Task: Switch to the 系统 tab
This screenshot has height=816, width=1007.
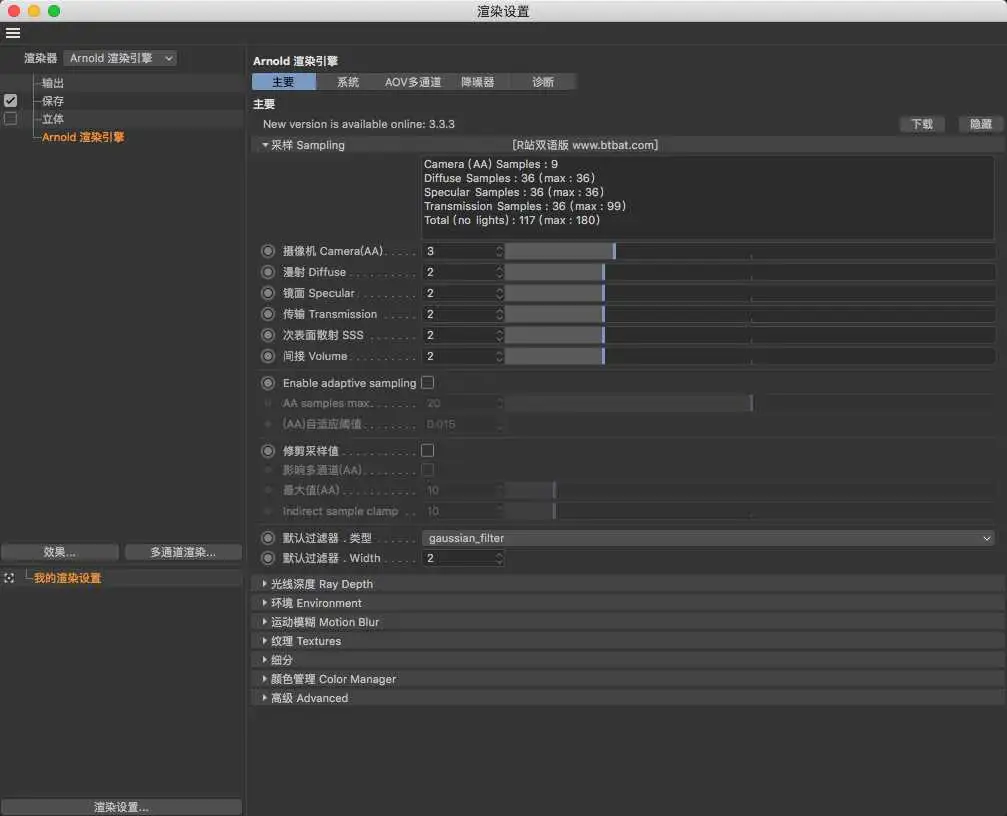Action: [x=348, y=82]
